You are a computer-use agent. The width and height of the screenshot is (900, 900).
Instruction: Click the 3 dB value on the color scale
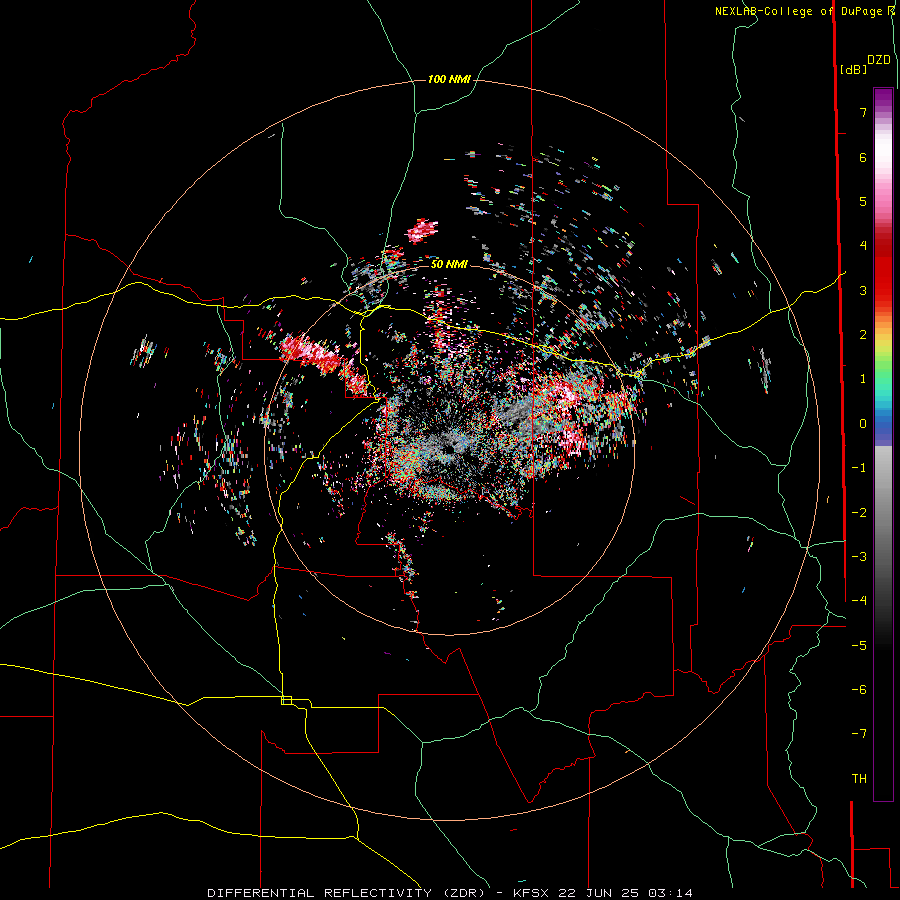tap(863, 290)
